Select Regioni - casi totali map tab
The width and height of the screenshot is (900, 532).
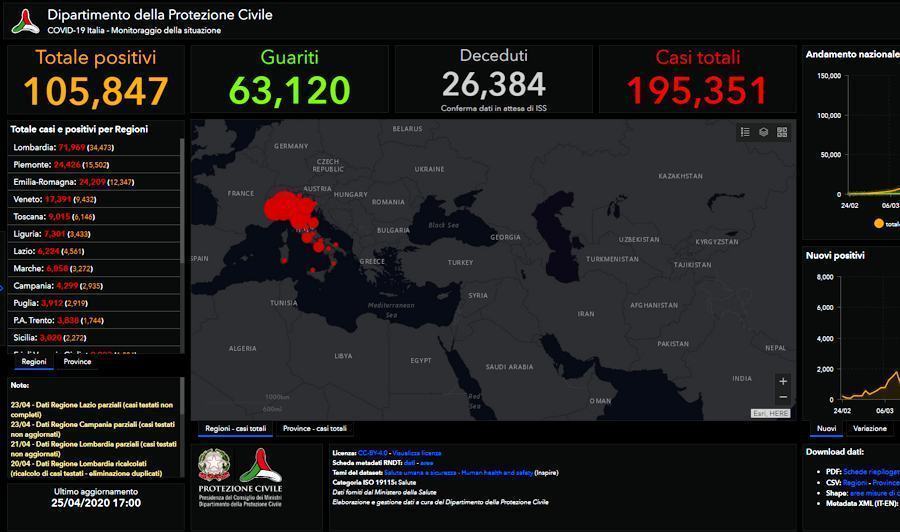[x=236, y=429]
